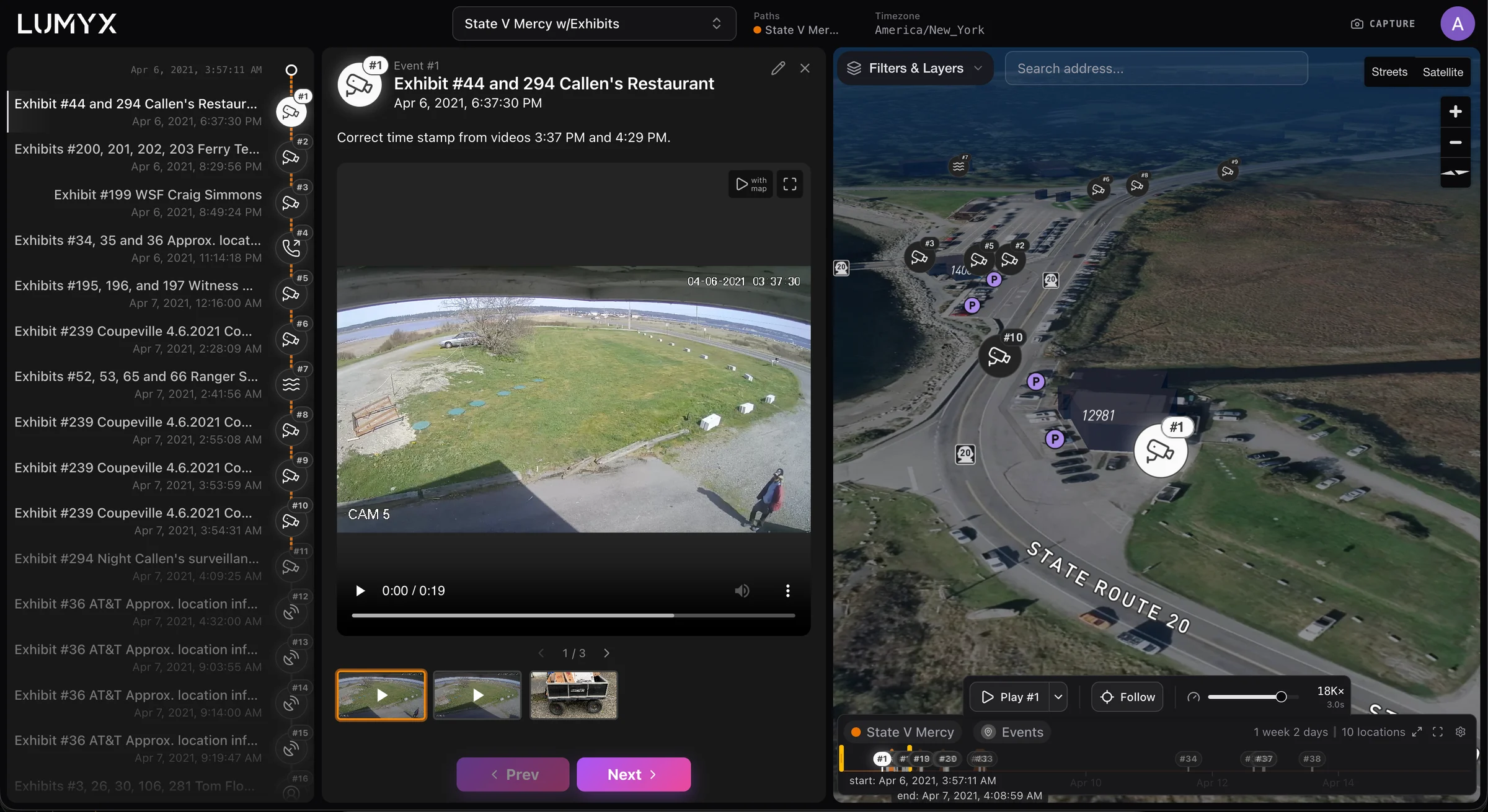Screen dimensions: 1488x812
Task: Select the State V Mercy timeline tab
Action: coord(902,732)
